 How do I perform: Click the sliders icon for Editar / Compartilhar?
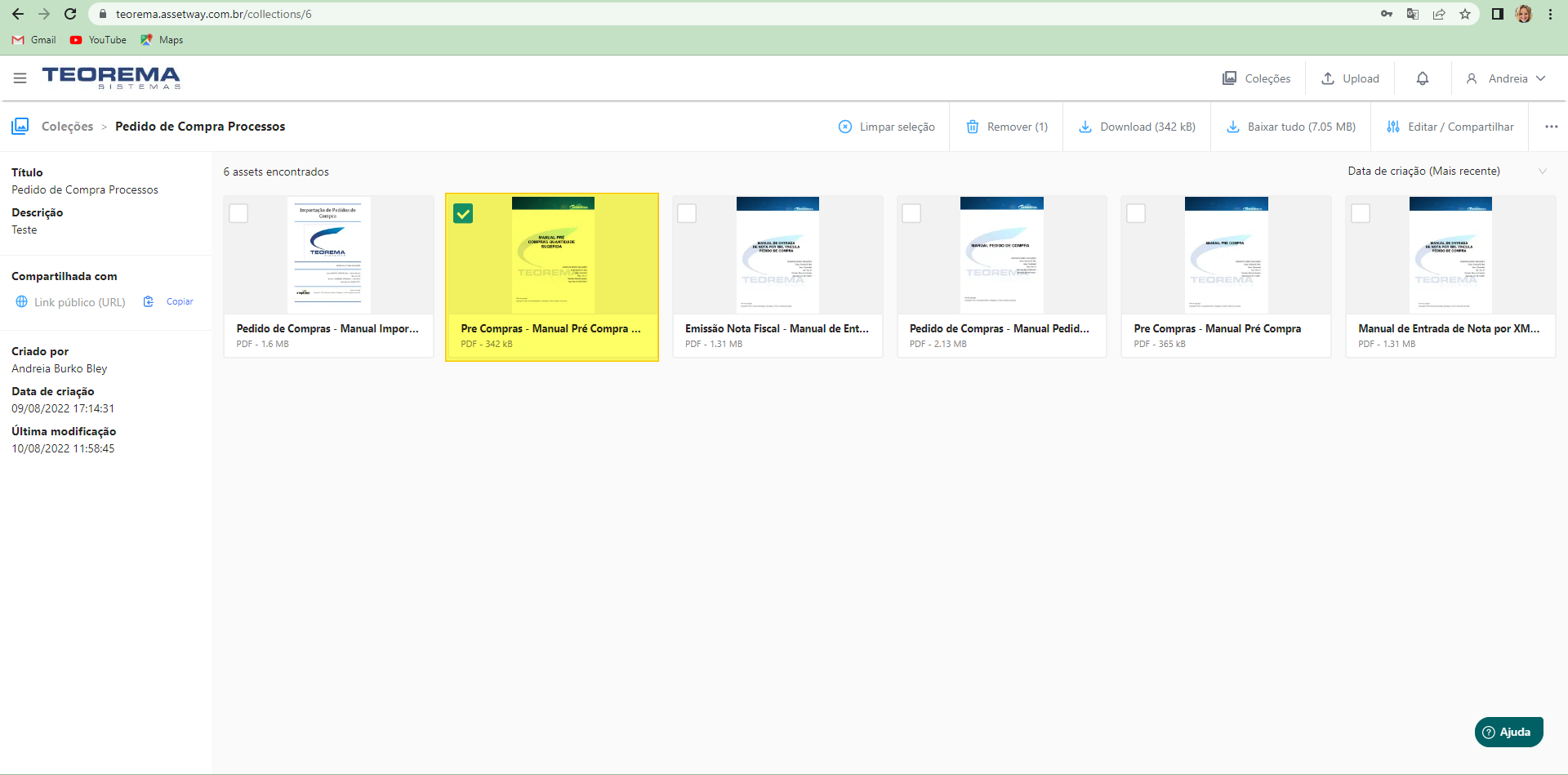(x=1393, y=127)
